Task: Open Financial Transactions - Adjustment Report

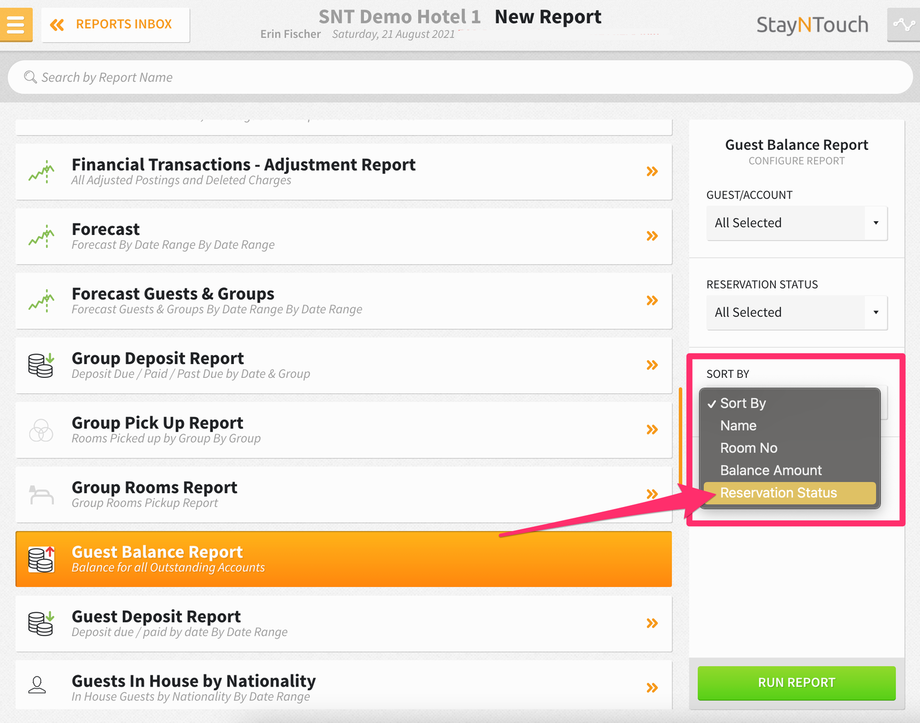Action: [x=343, y=171]
